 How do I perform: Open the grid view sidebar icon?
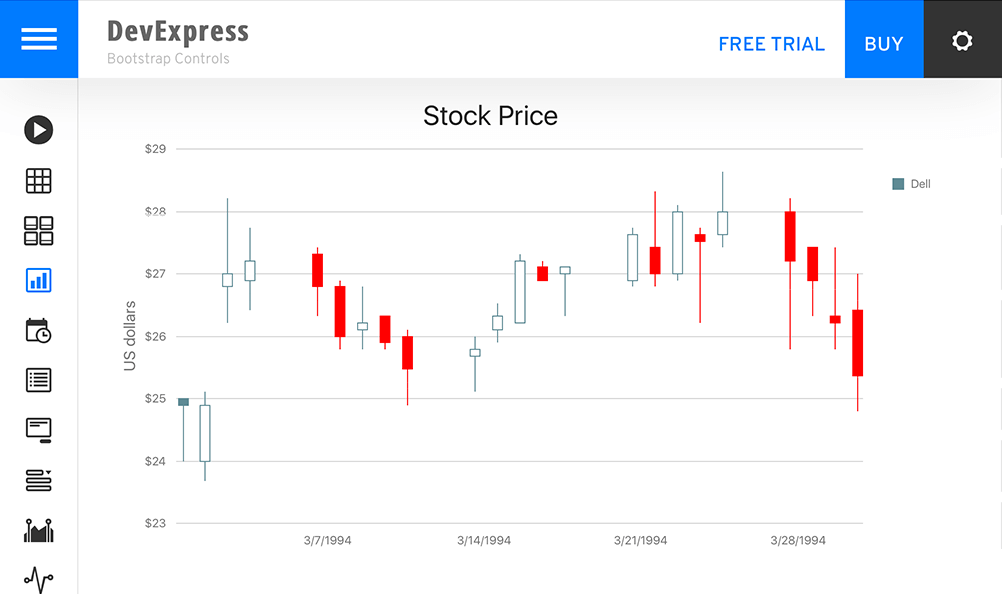coord(39,181)
